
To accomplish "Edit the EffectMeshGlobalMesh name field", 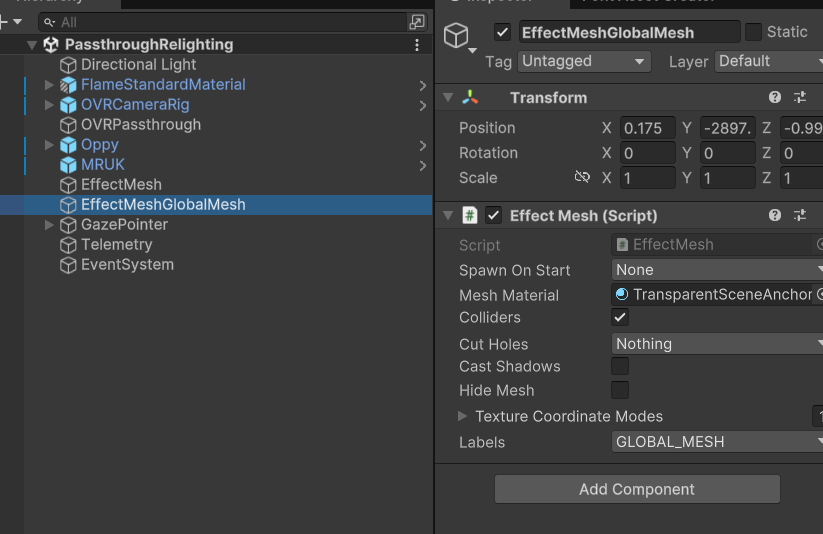I will pos(629,32).
